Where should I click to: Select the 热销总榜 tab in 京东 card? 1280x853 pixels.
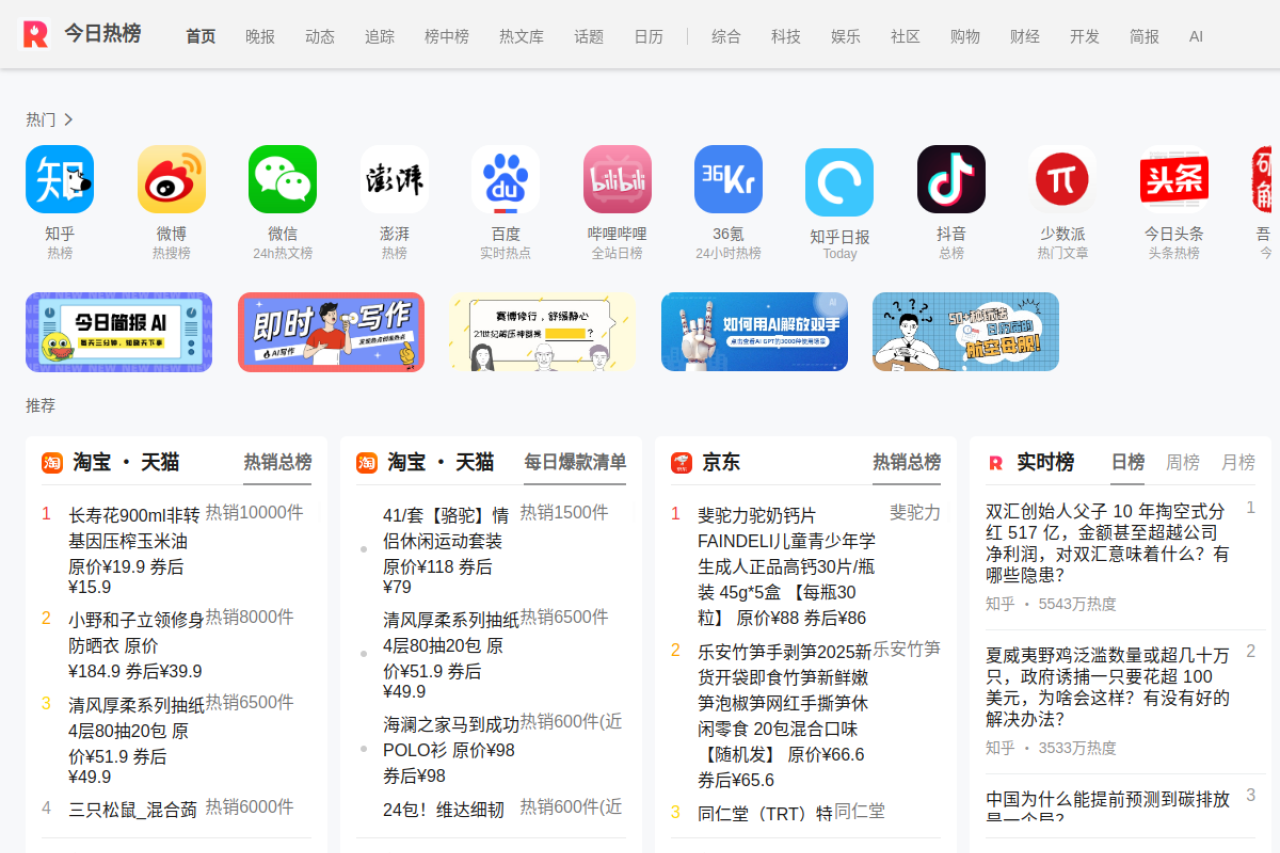point(907,463)
